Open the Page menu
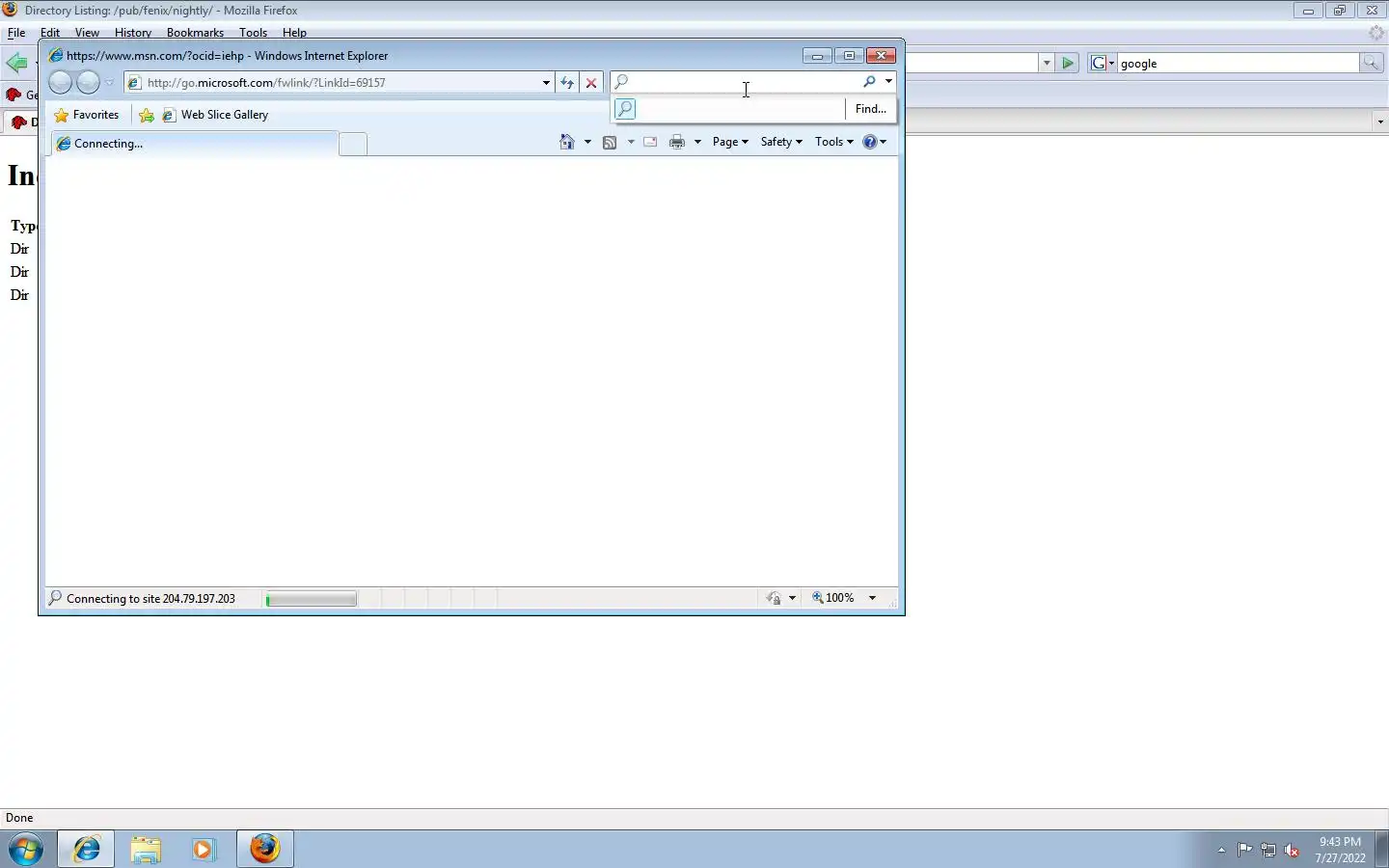The height and width of the screenshot is (868, 1389). tap(730, 142)
